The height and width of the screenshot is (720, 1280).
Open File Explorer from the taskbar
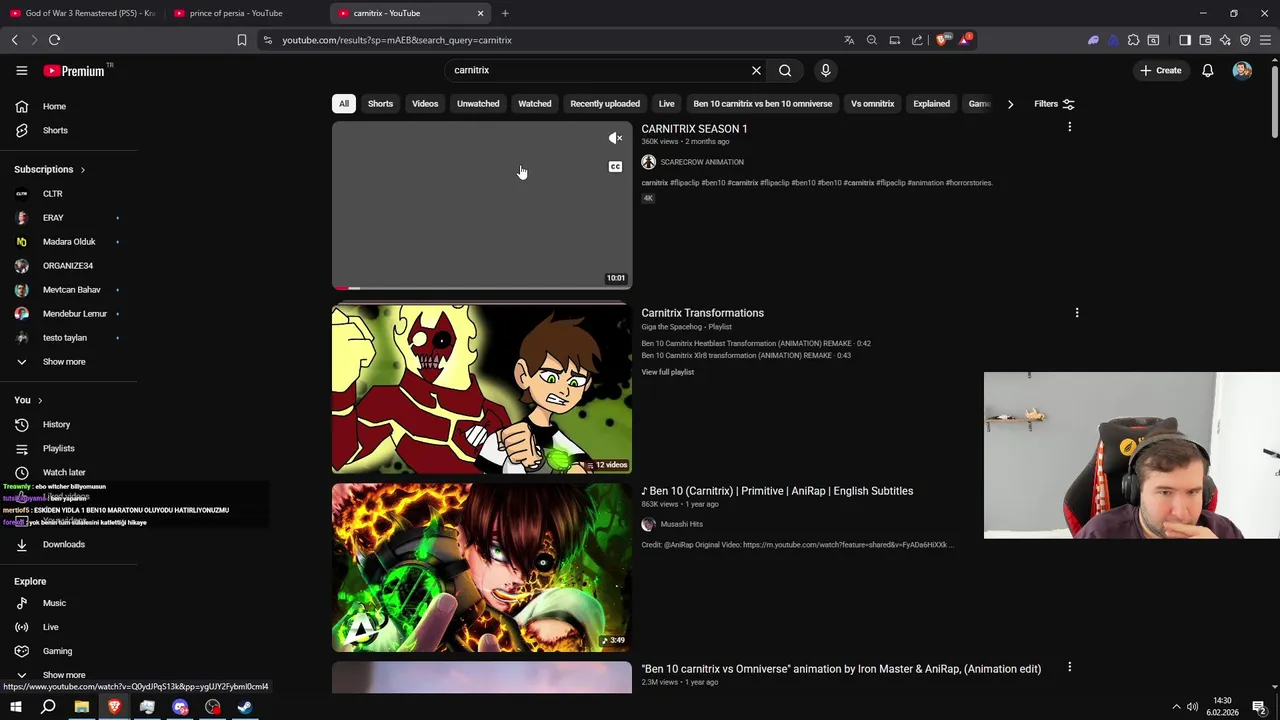pyautogui.click(x=81, y=707)
